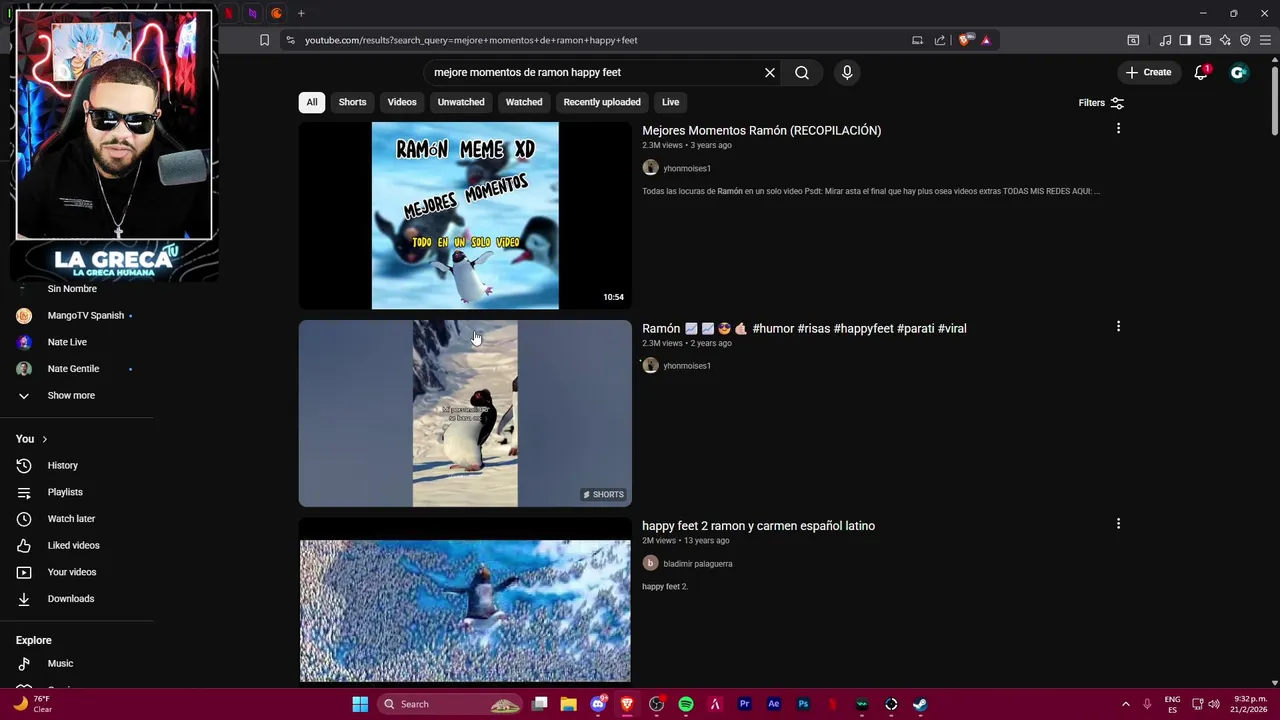Click the Brave Rewards triangle icon

coord(986,40)
